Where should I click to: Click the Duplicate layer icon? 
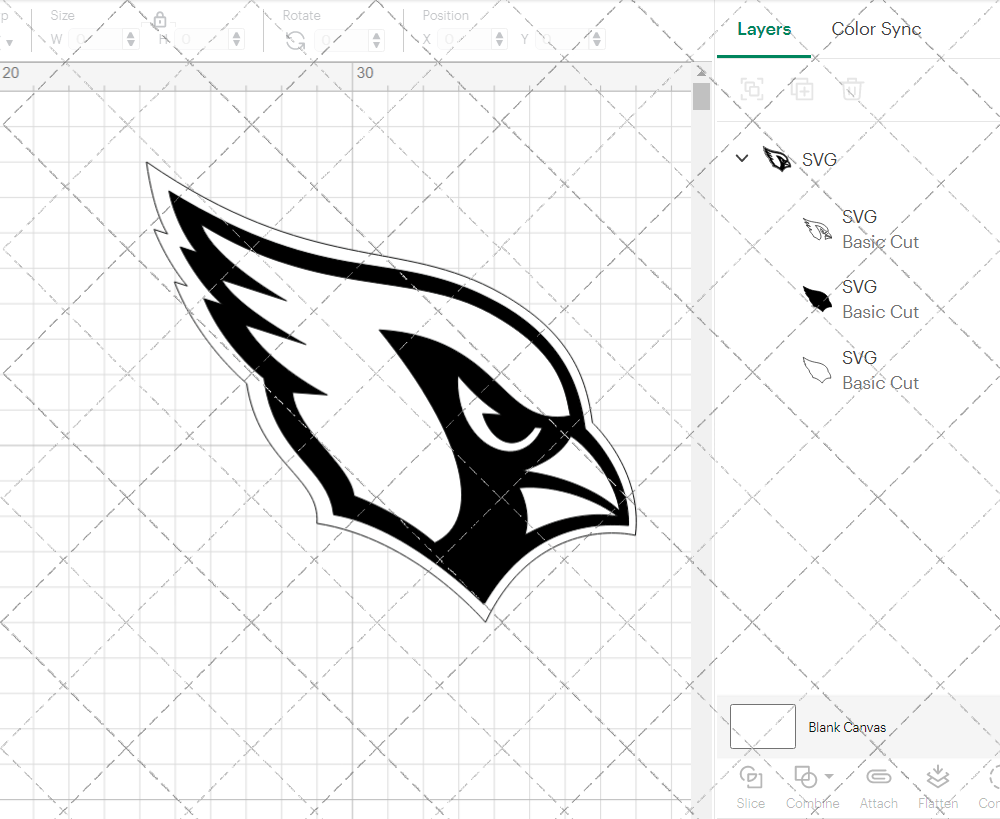tap(802, 89)
